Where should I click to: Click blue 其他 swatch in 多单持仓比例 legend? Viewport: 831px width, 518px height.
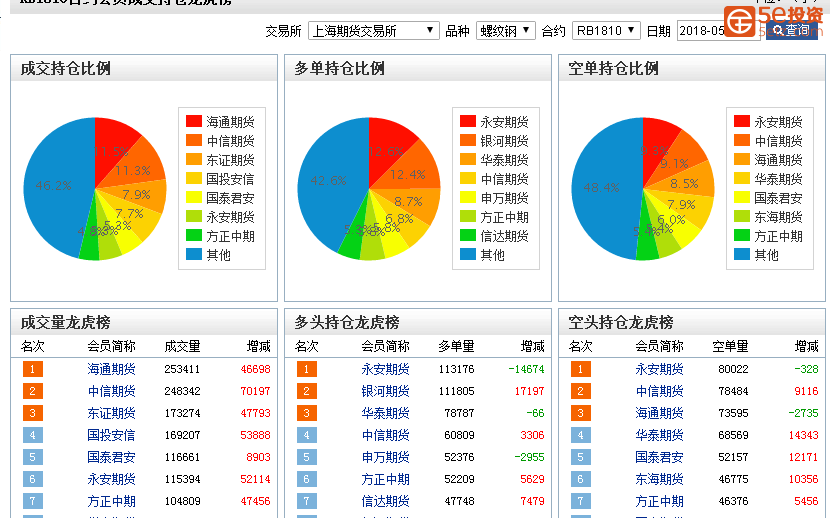tap(468, 254)
